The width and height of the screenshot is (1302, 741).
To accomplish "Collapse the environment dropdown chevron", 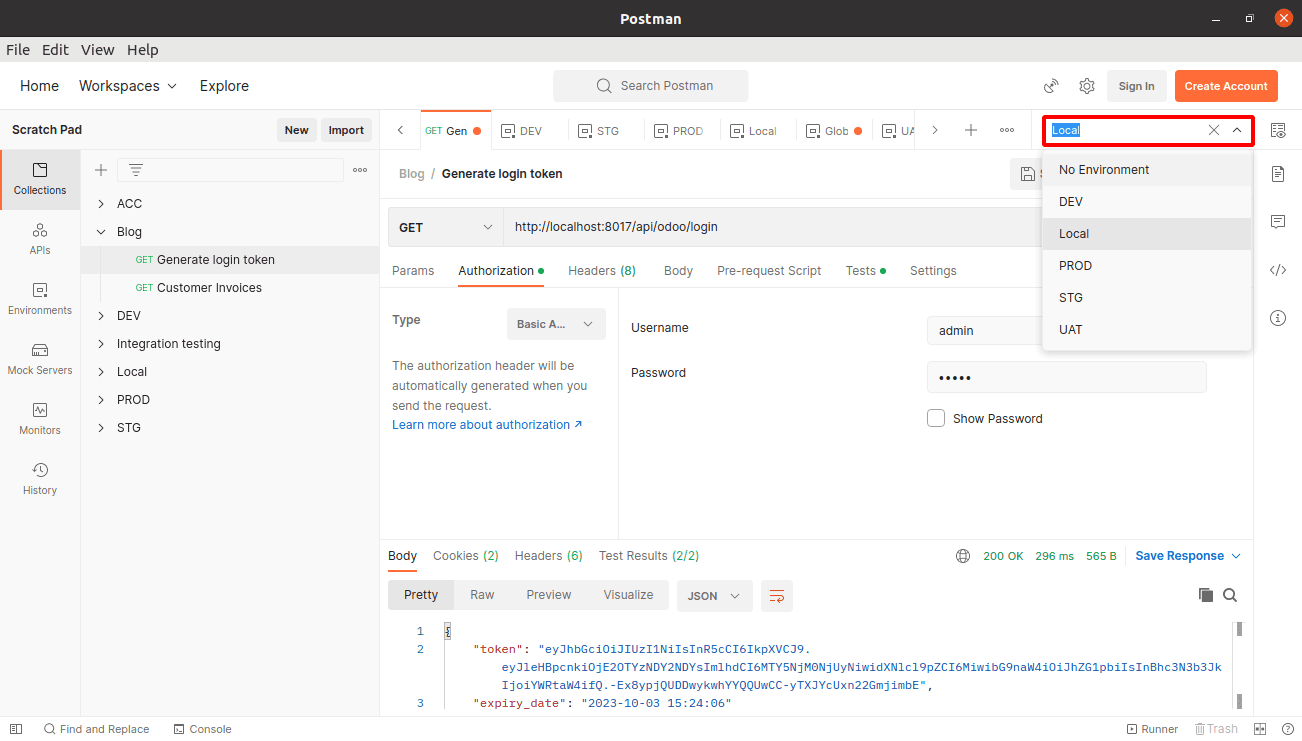I will tap(1237, 130).
